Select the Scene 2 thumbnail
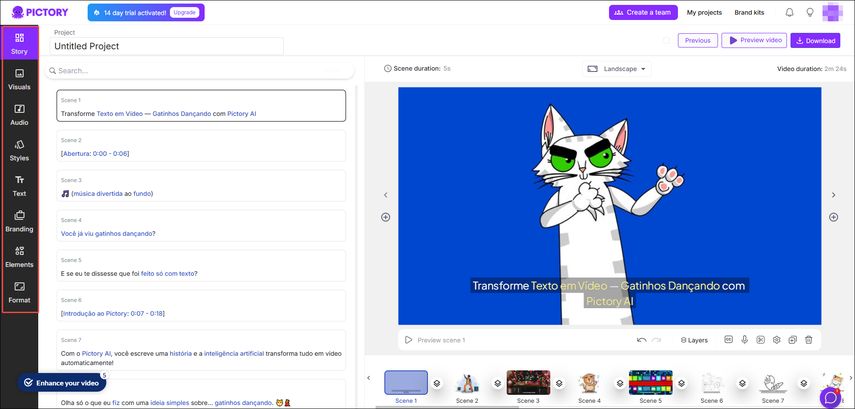The image size is (855, 409). click(x=467, y=382)
